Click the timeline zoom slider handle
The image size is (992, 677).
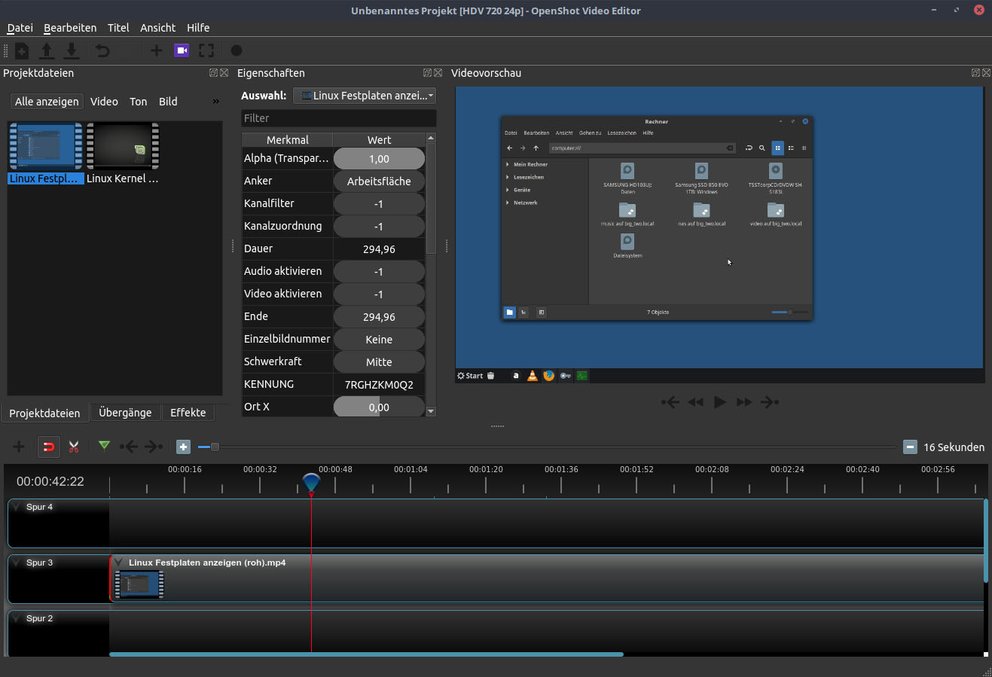[x=215, y=447]
